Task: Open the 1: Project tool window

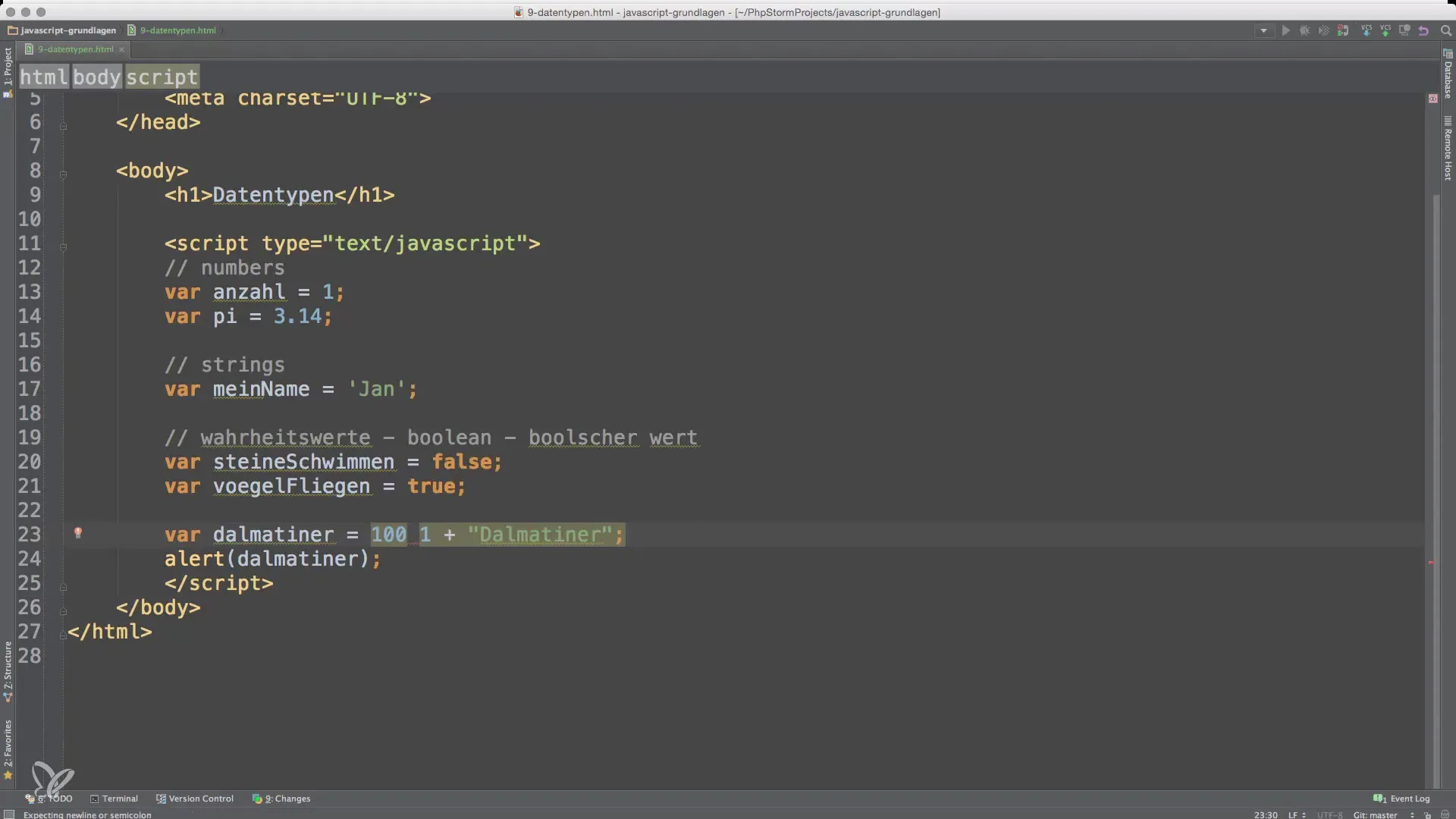Action: [x=8, y=71]
